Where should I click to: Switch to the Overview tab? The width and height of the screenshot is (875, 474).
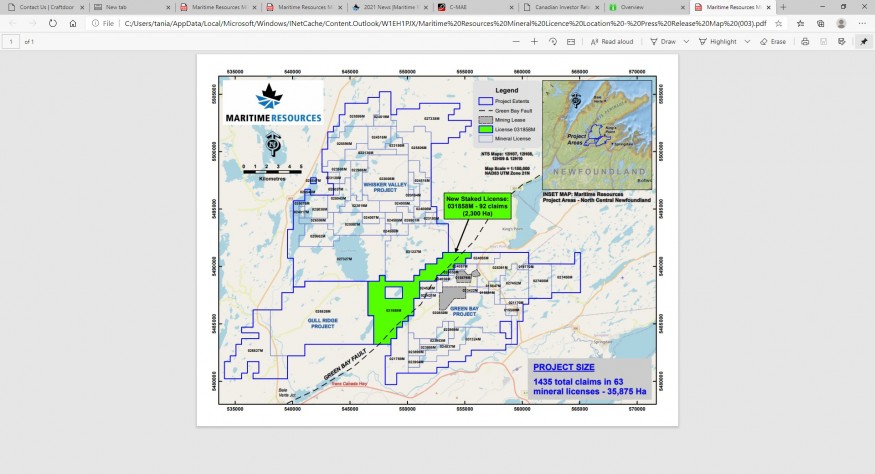pos(646,7)
